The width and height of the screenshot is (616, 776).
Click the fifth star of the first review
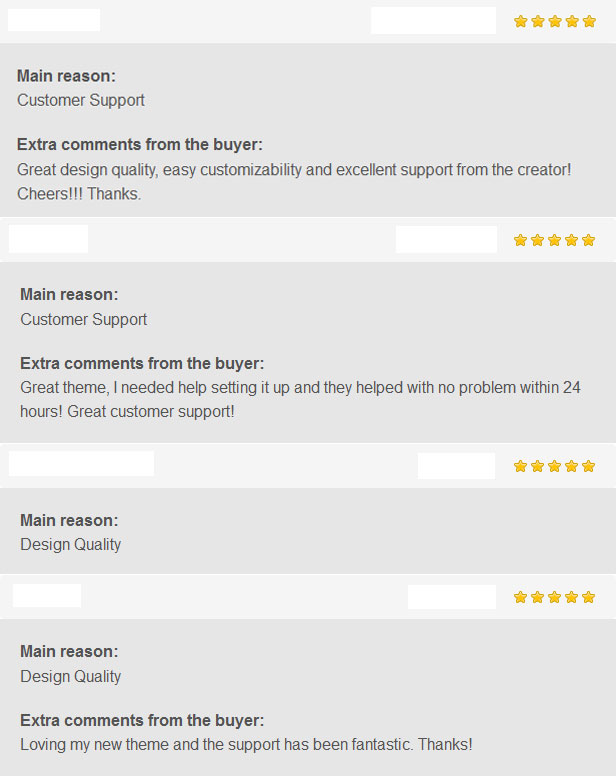[589, 21]
